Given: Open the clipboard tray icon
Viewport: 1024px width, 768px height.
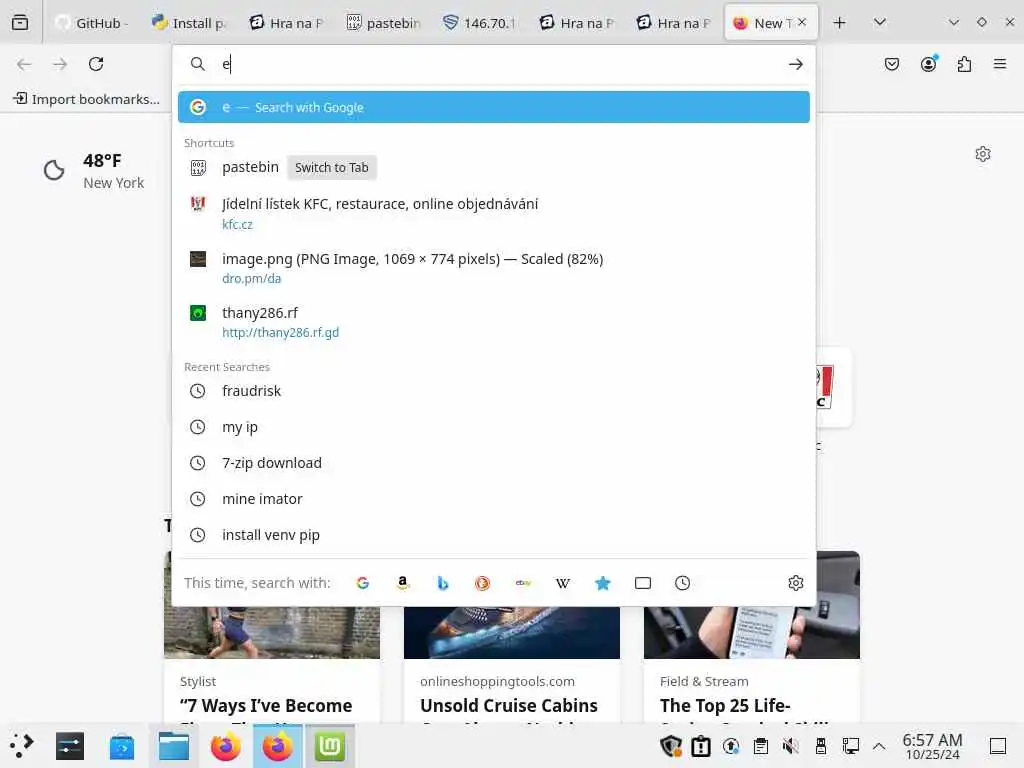Looking at the screenshot, I should [760, 746].
